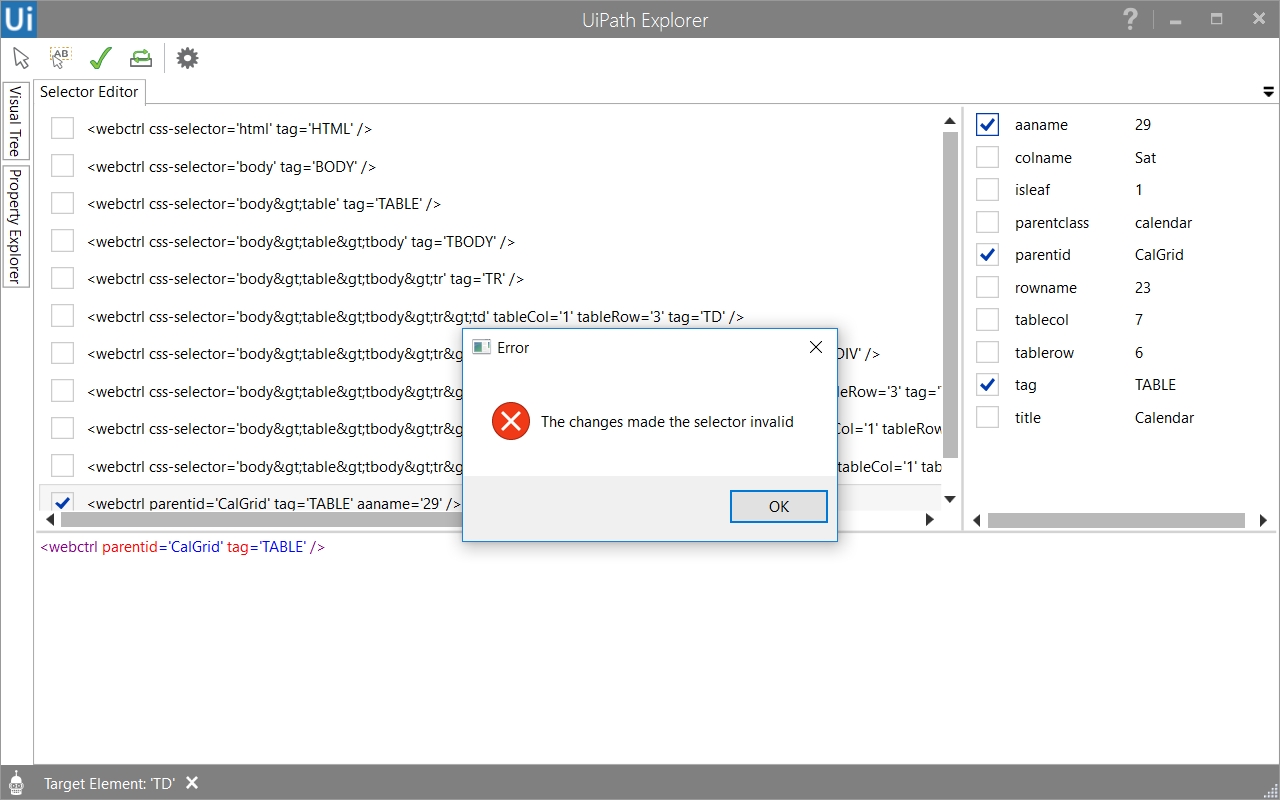Enable the isleaf attribute checkbox
The image size is (1280, 800).
tap(987, 189)
